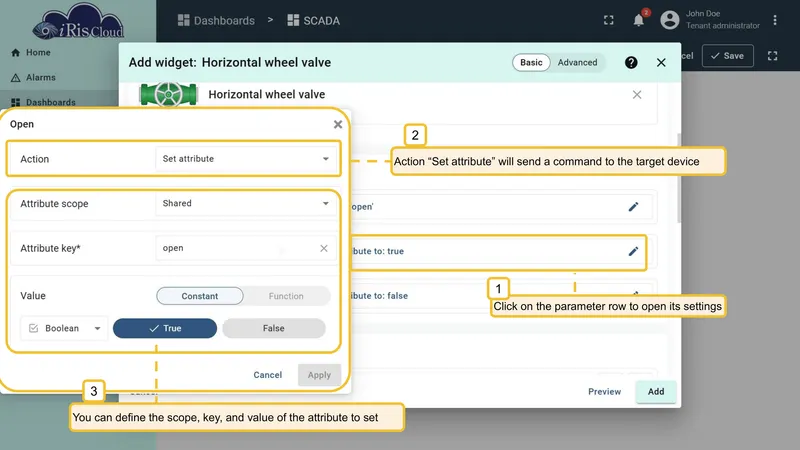Click the Dashboards breadcrumb grid icon
The image size is (800, 450).
click(x=183, y=20)
